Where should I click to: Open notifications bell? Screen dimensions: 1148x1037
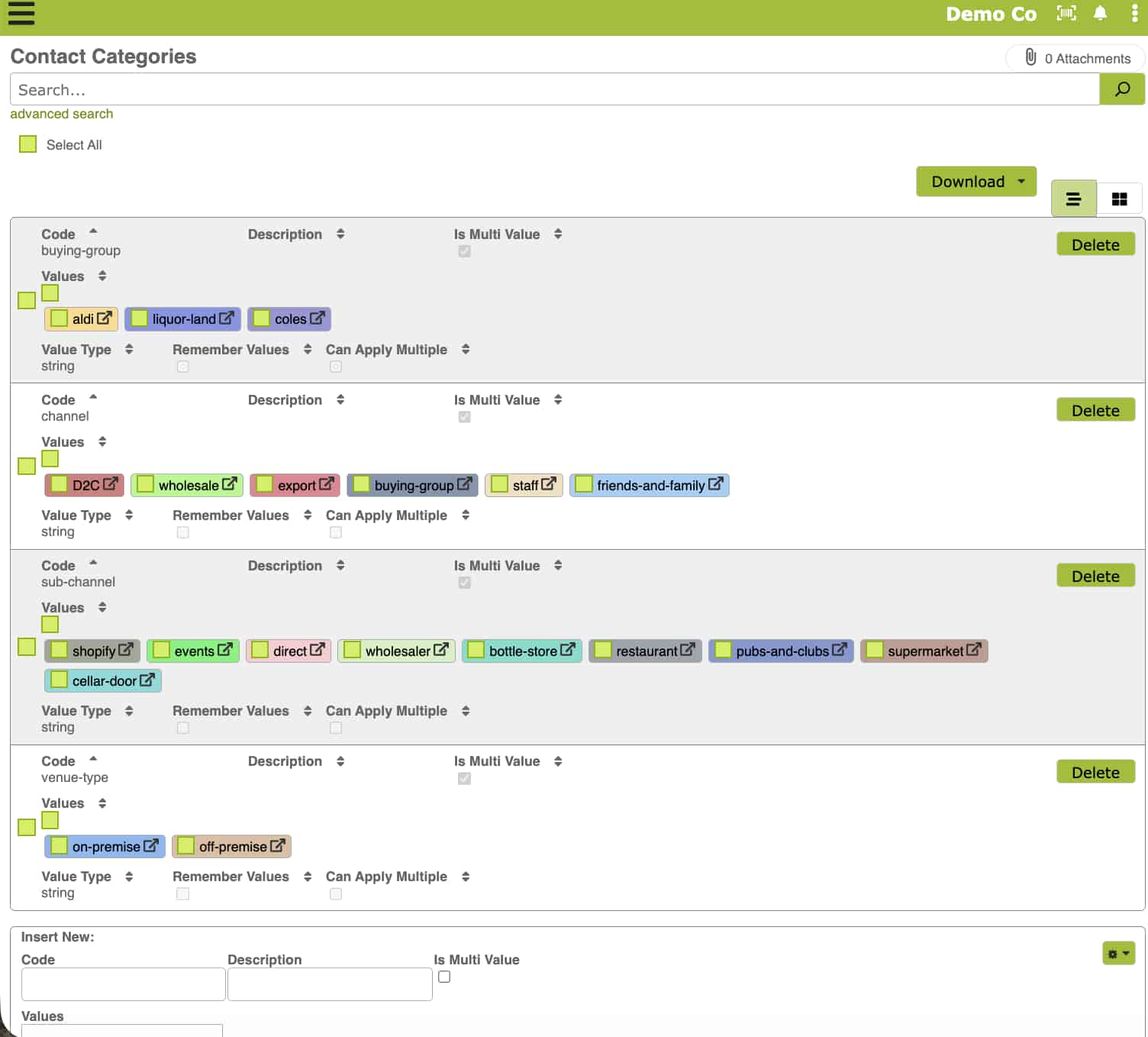coord(1100,13)
